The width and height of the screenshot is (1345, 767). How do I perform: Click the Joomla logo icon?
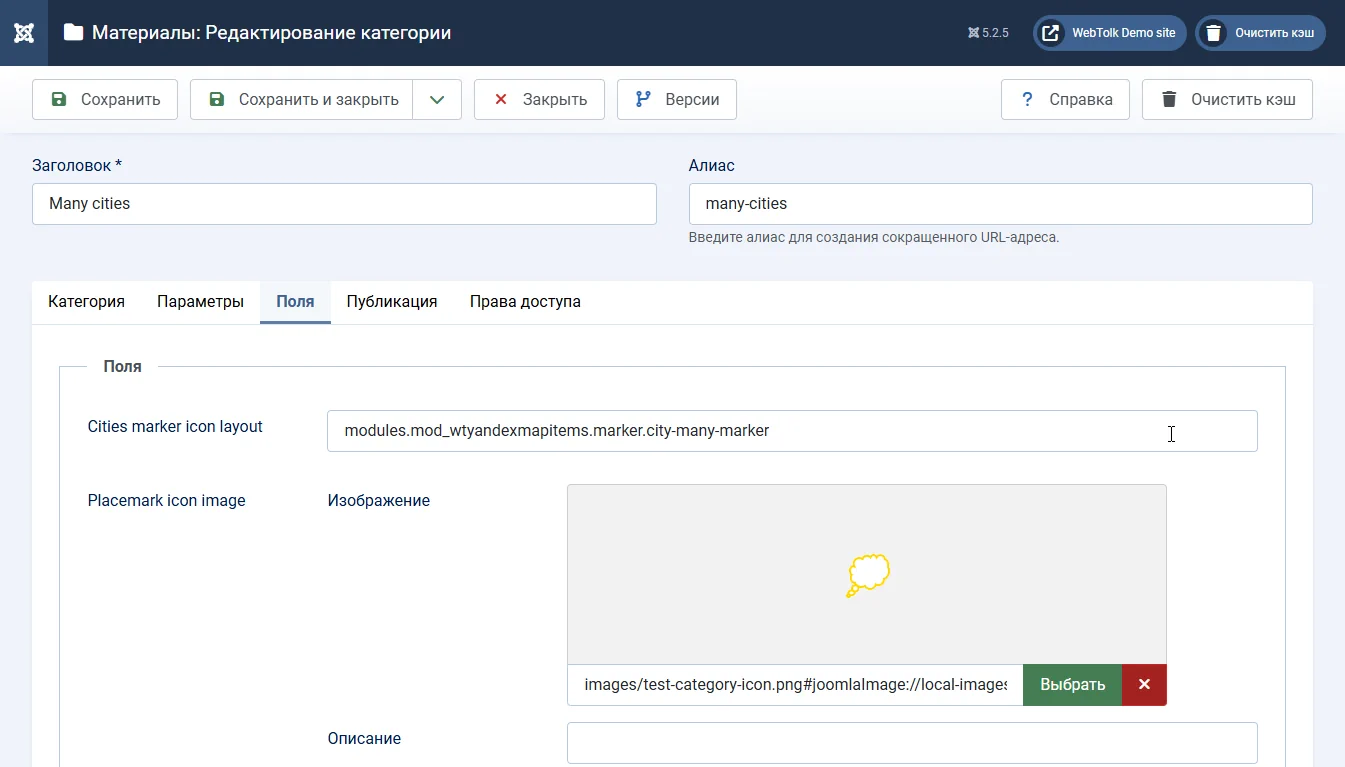tap(24, 33)
